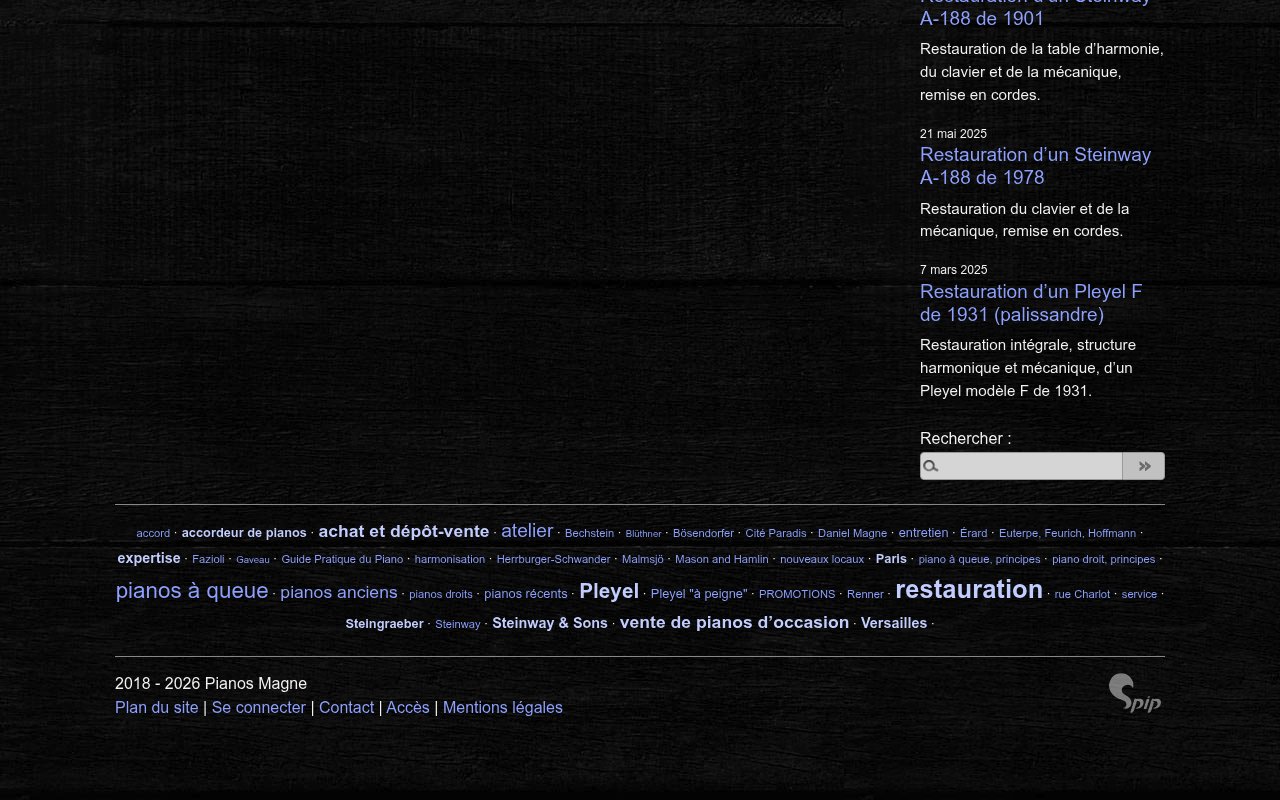Image resolution: width=1280 pixels, height=800 pixels.
Task: Select the 'nouveaux locaux' tag
Action: tap(822, 559)
